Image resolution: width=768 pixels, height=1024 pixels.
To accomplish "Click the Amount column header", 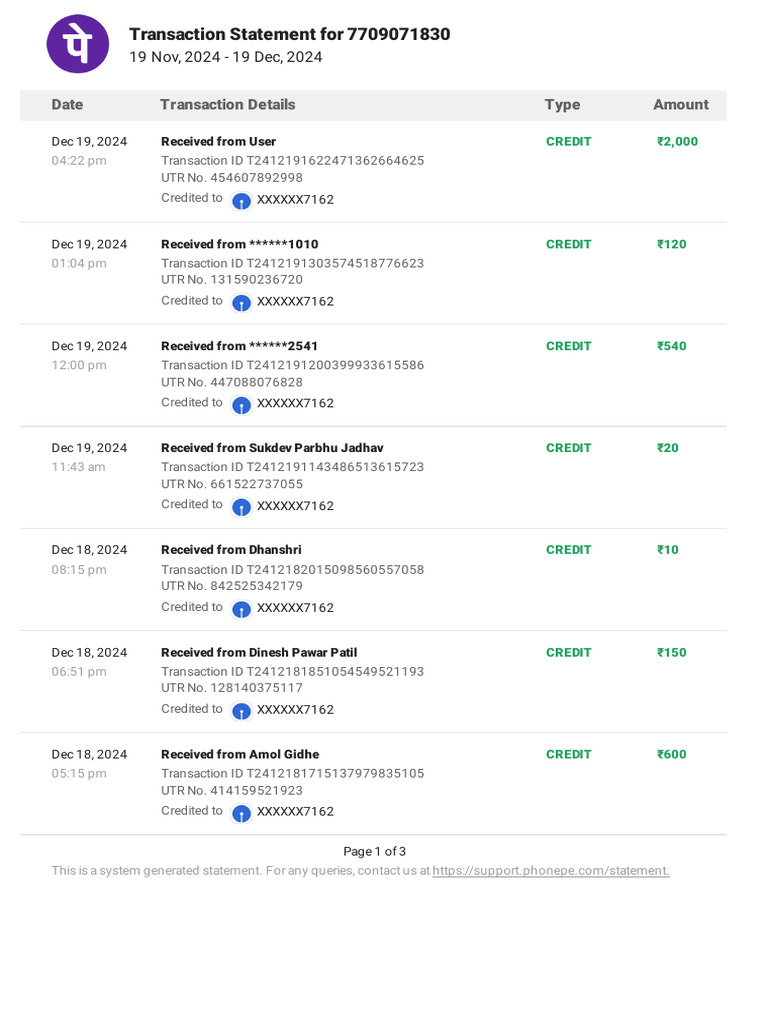I will tap(680, 105).
